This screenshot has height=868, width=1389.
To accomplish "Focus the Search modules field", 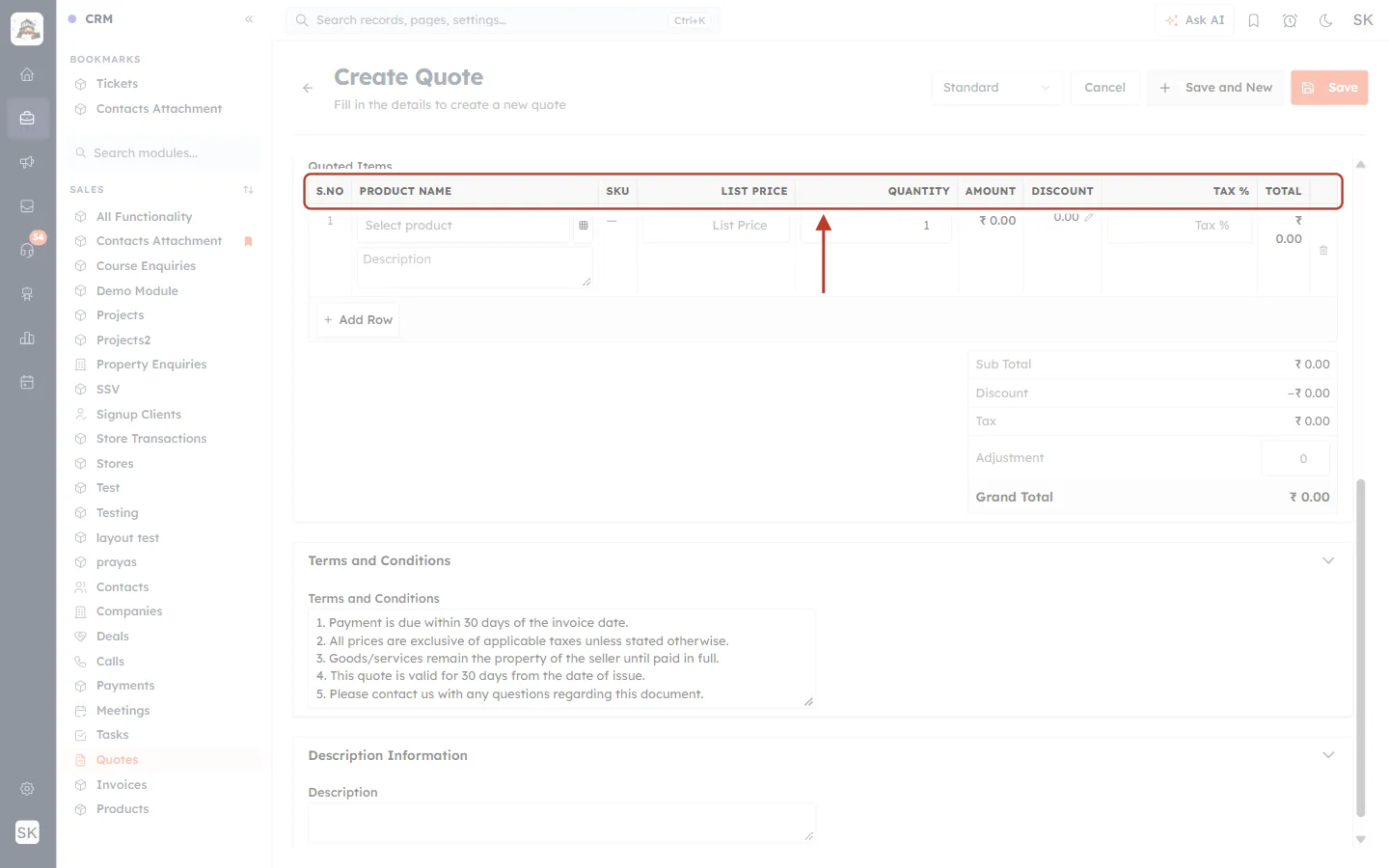I will pos(166,153).
